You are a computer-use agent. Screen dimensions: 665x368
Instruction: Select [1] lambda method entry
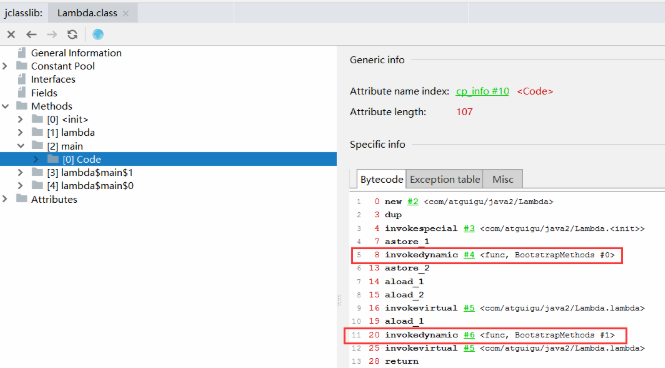click(x=71, y=133)
